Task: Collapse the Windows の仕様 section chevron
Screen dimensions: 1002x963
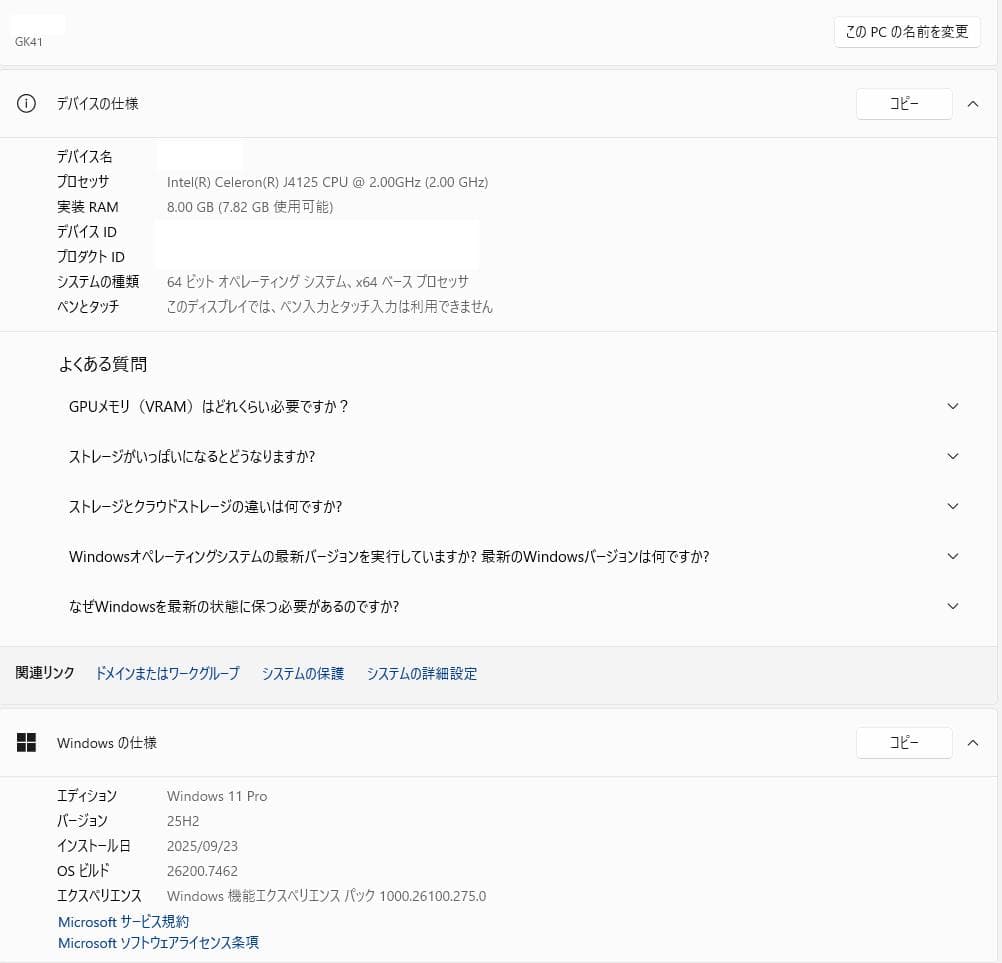Action: tap(973, 743)
